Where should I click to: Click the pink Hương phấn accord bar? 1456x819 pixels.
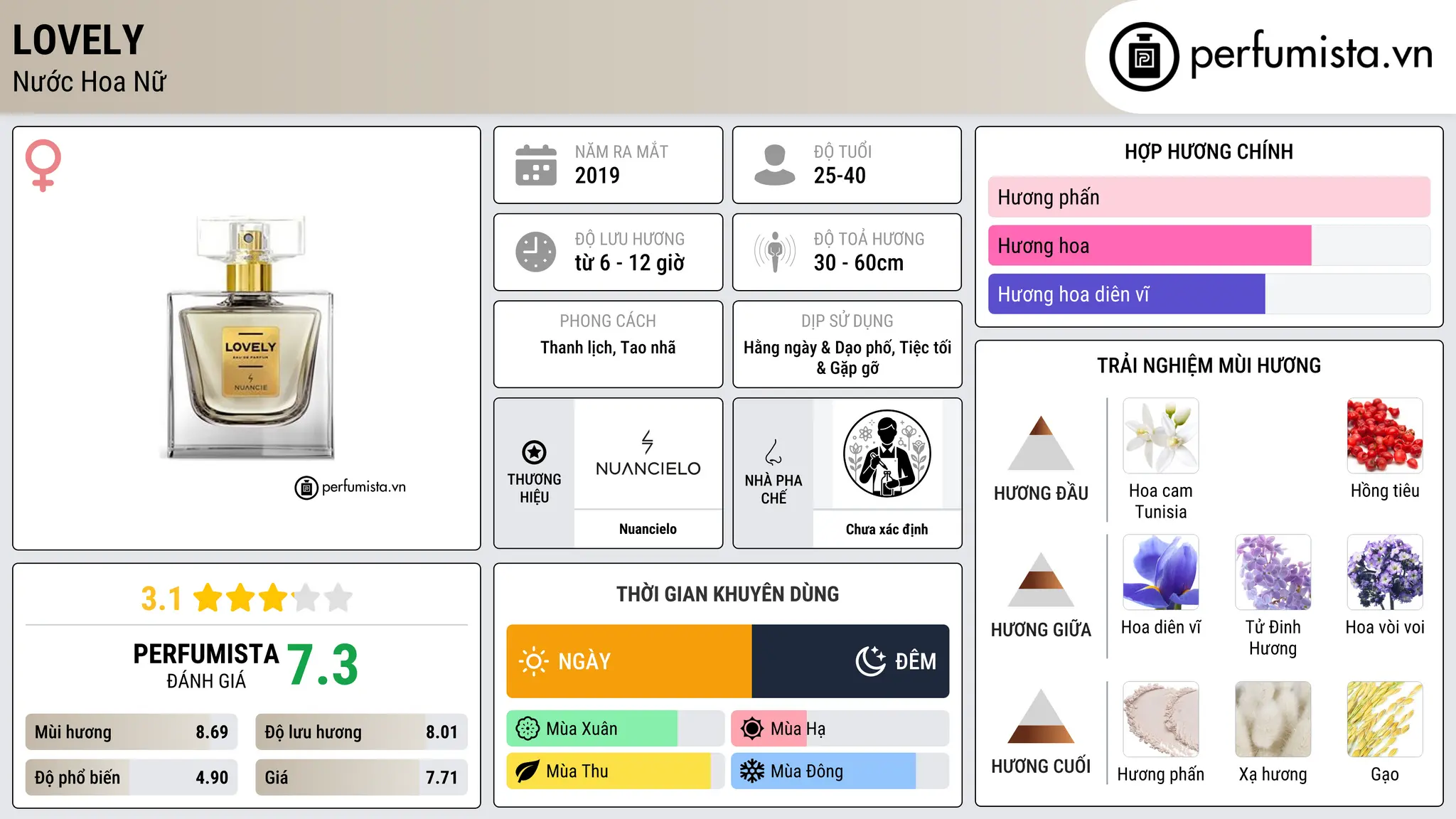(x=1209, y=197)
